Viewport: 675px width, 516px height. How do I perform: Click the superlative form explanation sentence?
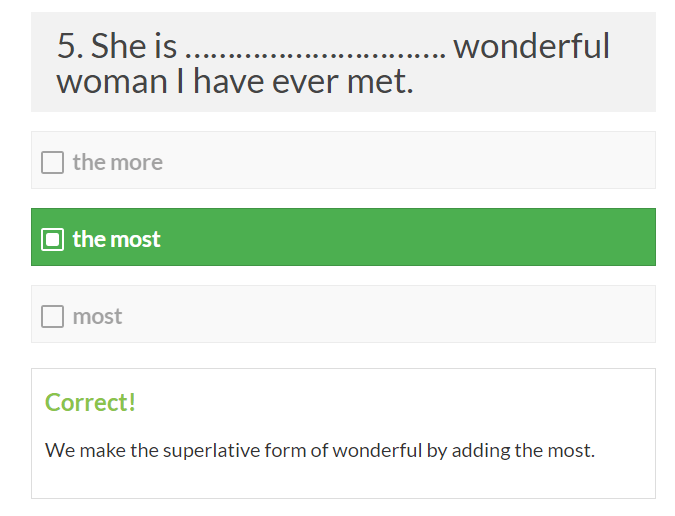click(x=320, y=450)
